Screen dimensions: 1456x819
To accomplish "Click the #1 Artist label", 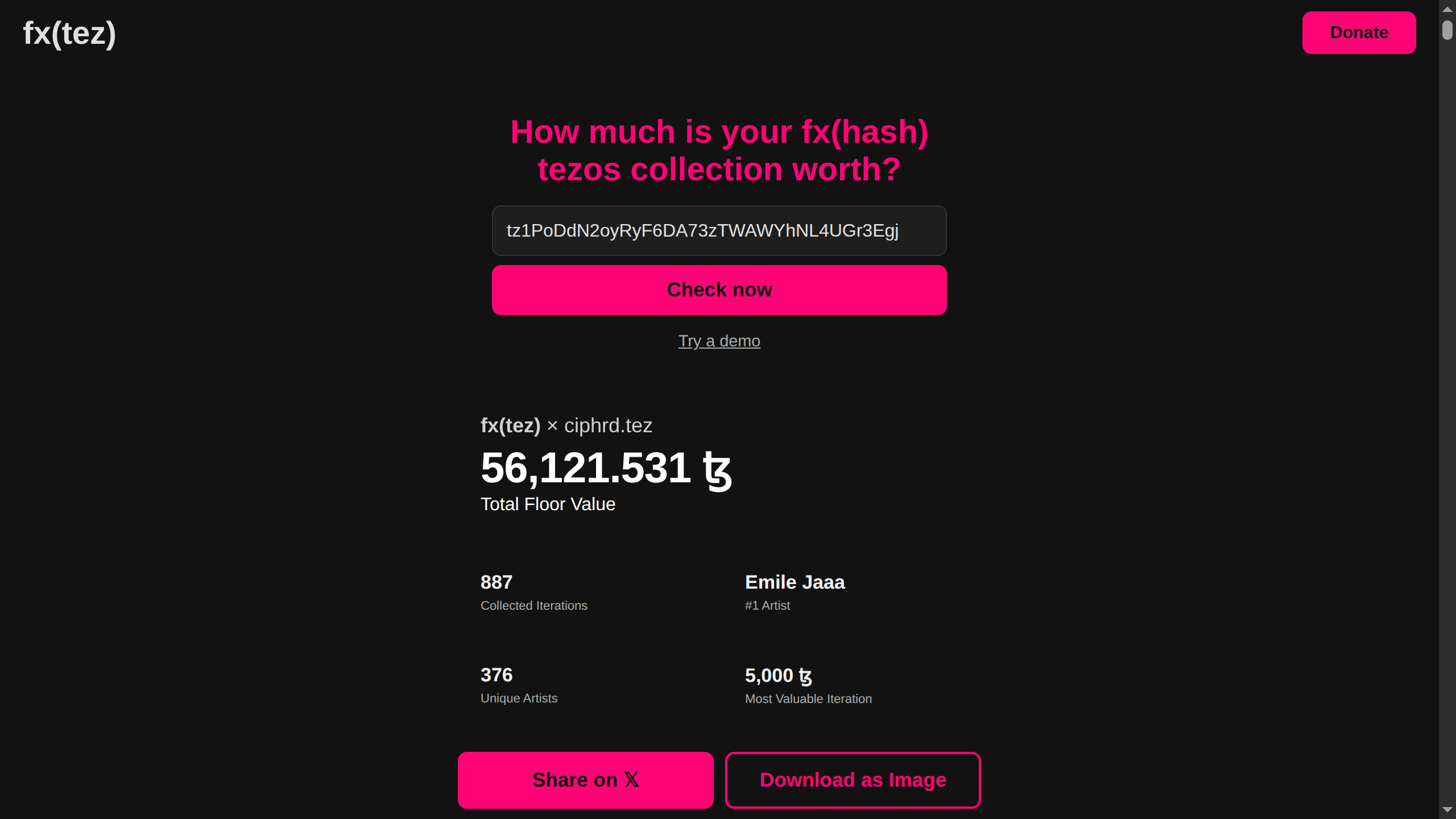I will tap(767, 606).
